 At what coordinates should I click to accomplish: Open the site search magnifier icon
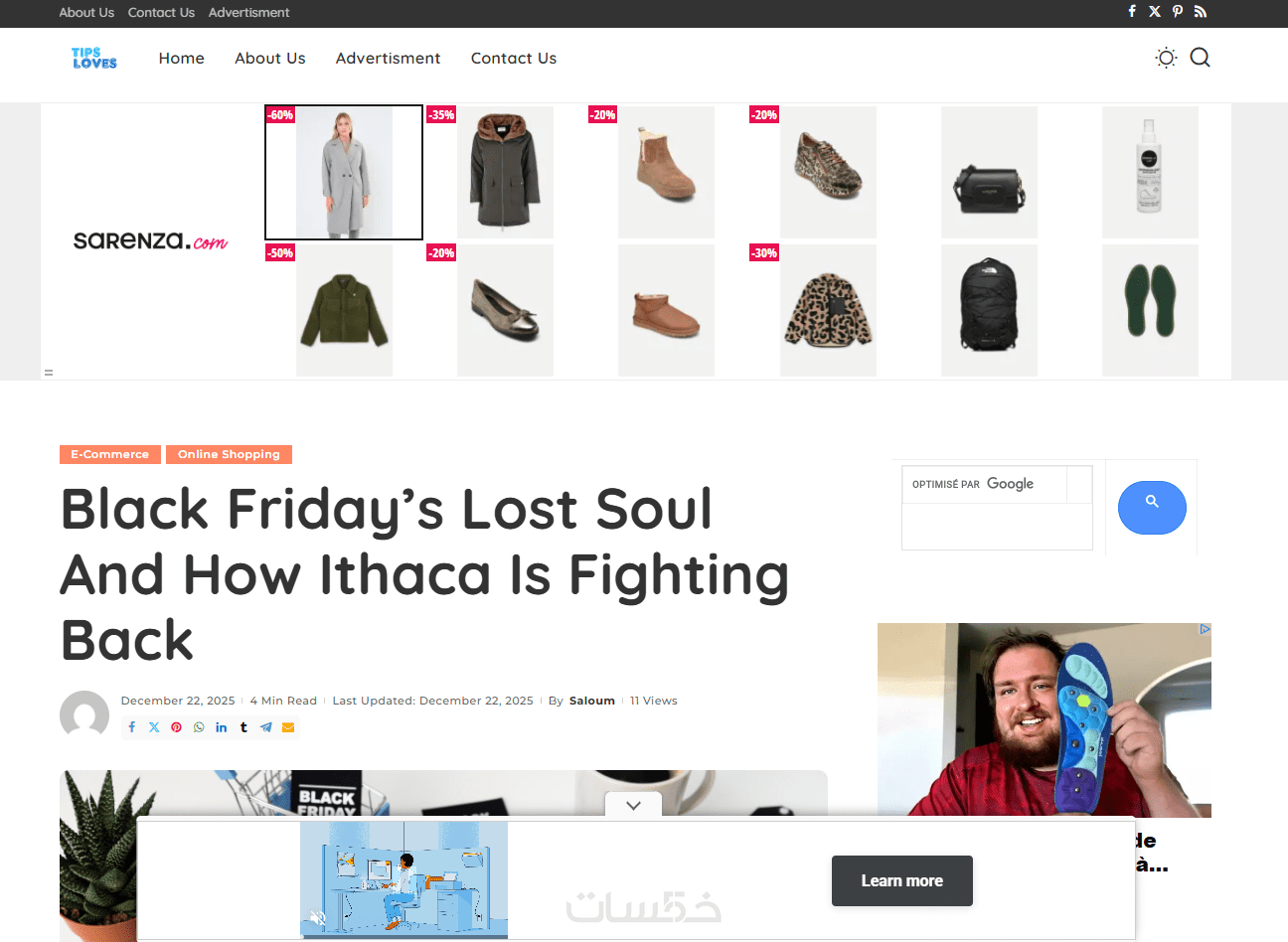point(1201,58)
